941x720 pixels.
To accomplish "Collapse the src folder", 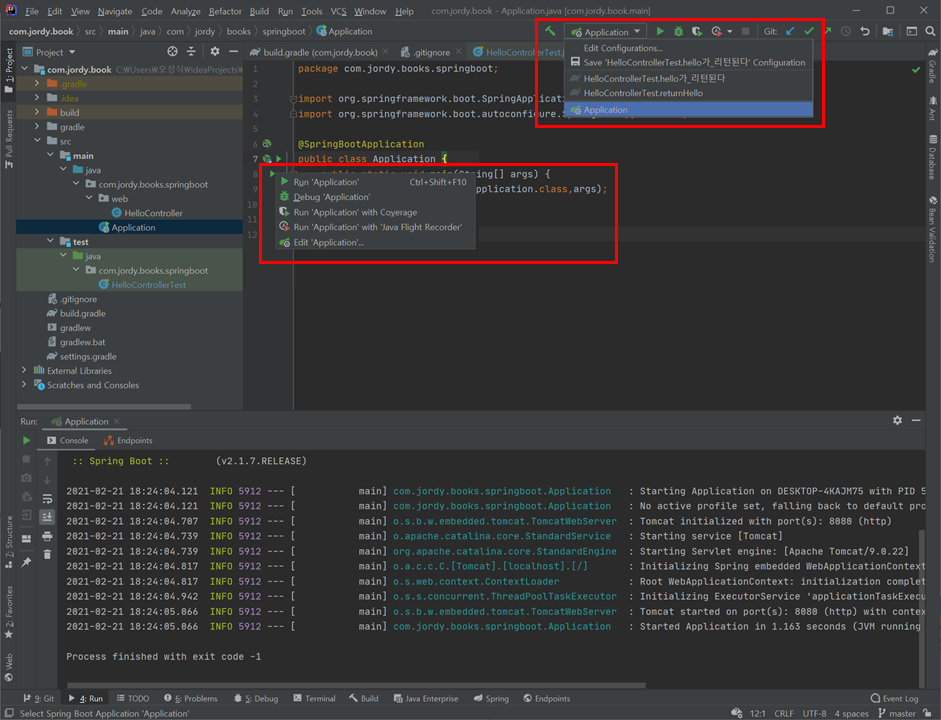I will click(37, 141).
